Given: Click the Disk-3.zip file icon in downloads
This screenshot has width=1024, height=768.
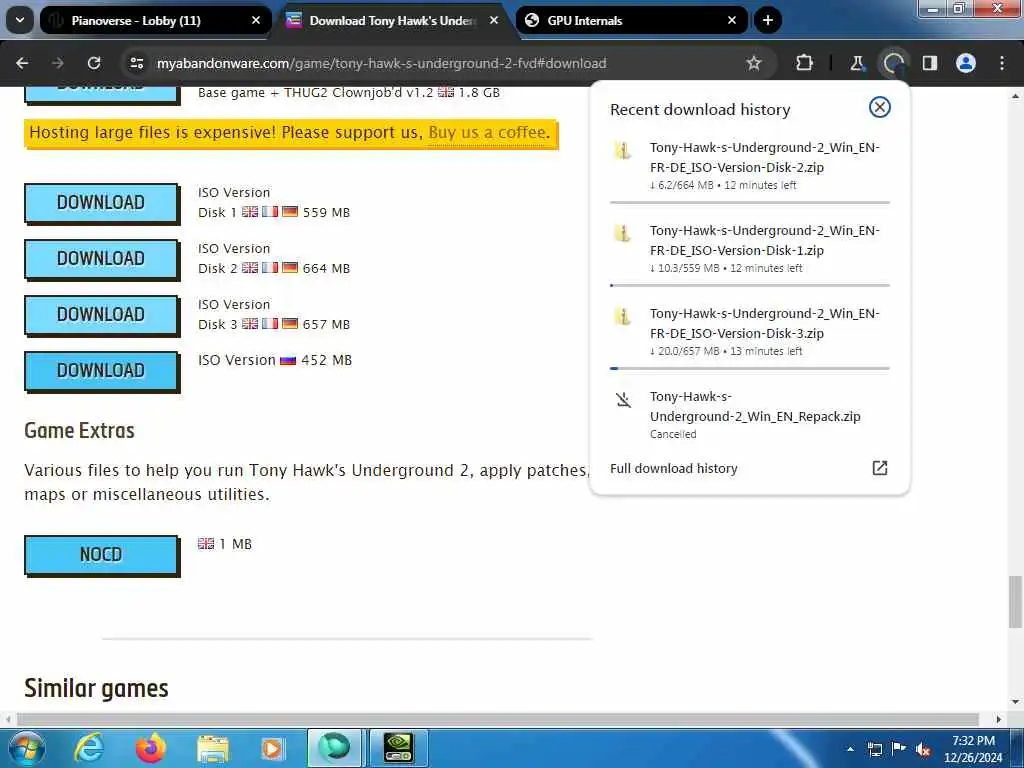Looking at the screenshot, I should coord(623,317).
